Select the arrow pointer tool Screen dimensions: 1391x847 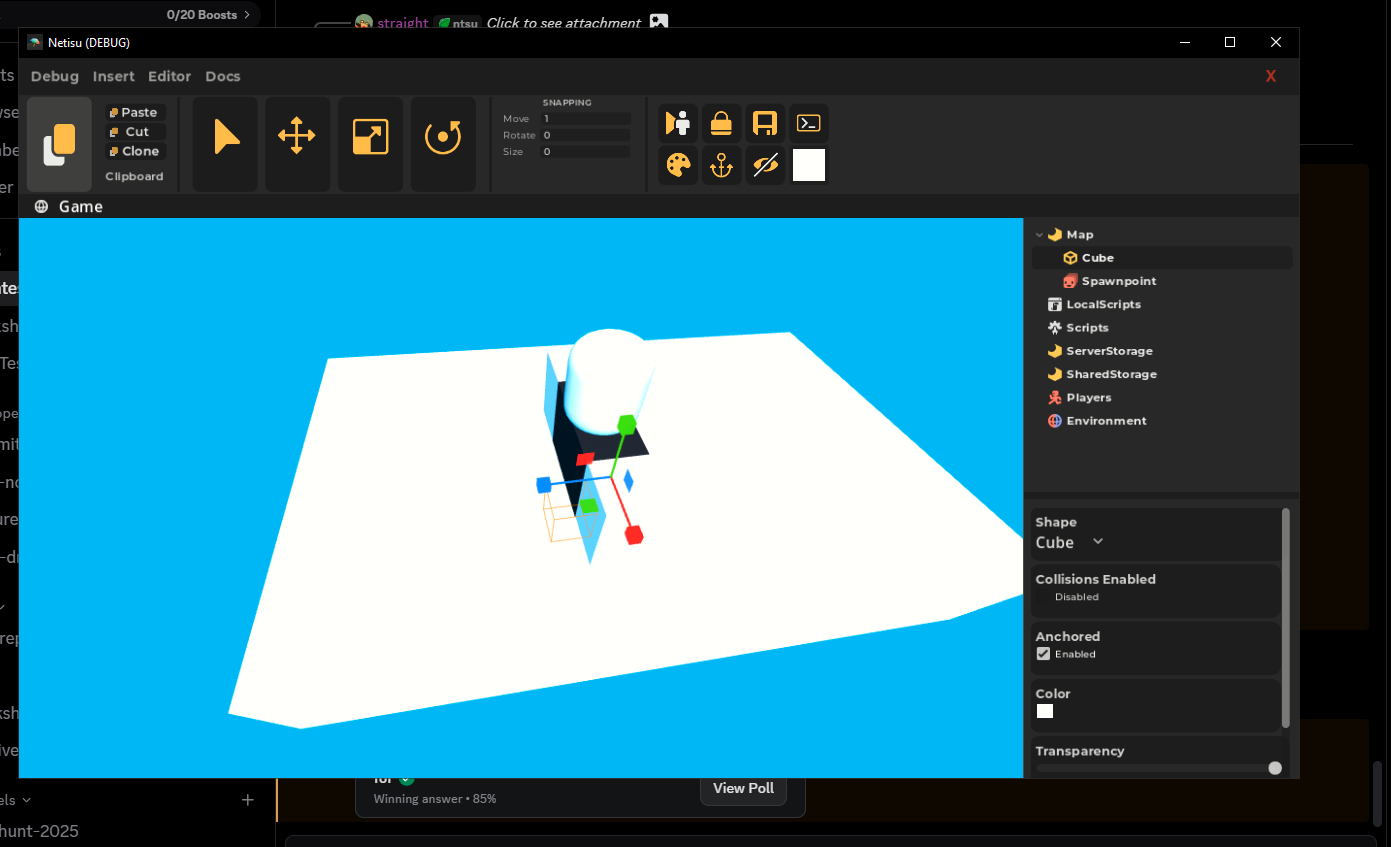pyautogui.click(x=226, y=137)
